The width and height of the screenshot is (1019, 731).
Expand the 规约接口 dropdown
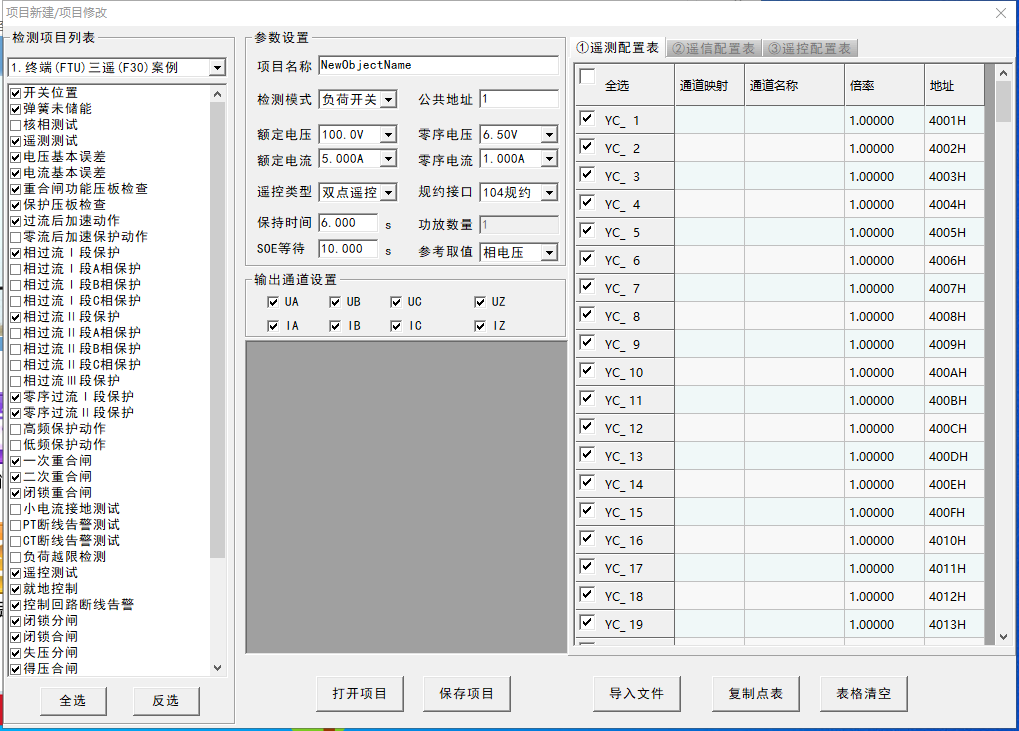[x=549, y=192]
